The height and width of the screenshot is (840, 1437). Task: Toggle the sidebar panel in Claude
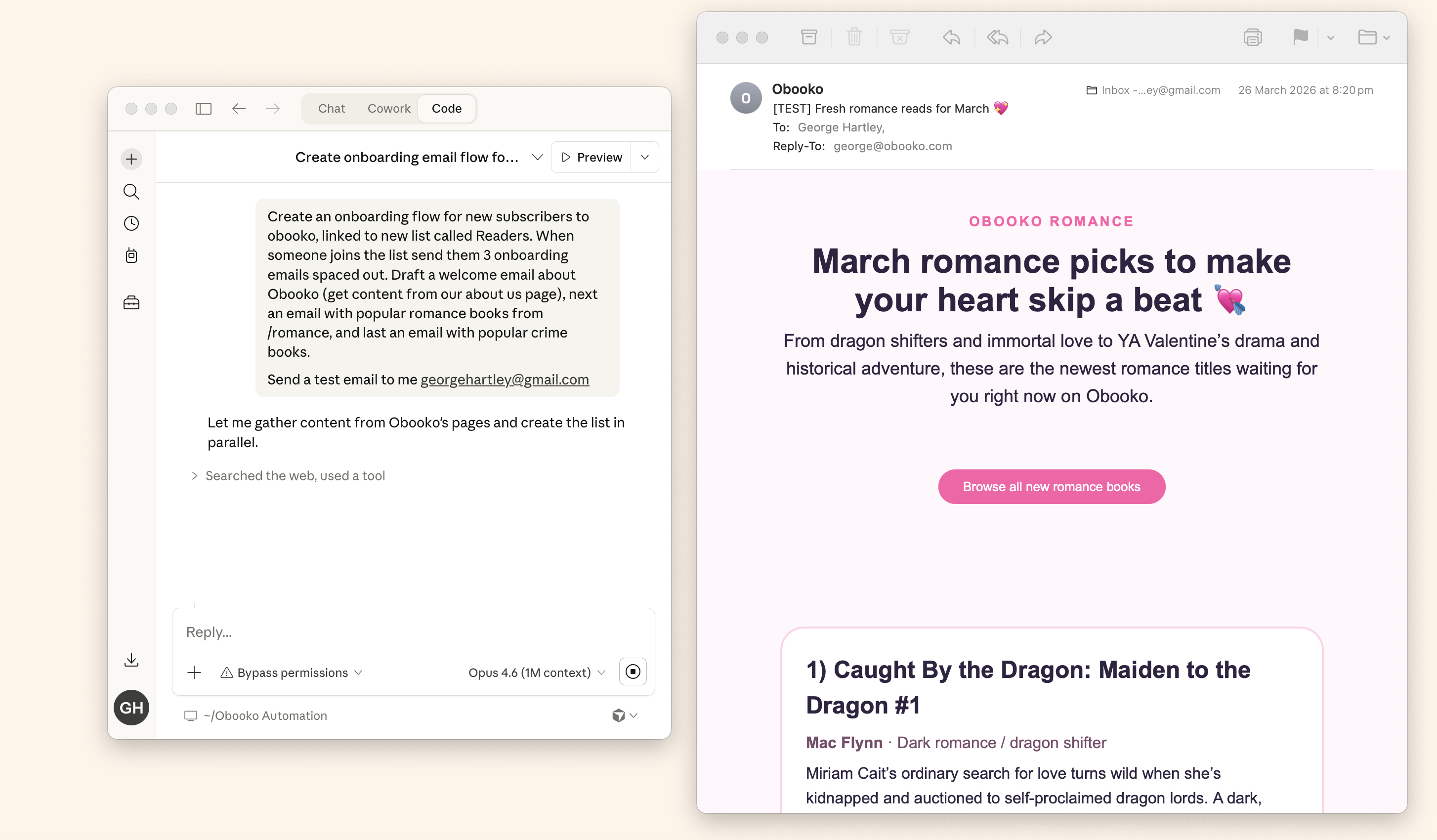(x=203, y=108)
